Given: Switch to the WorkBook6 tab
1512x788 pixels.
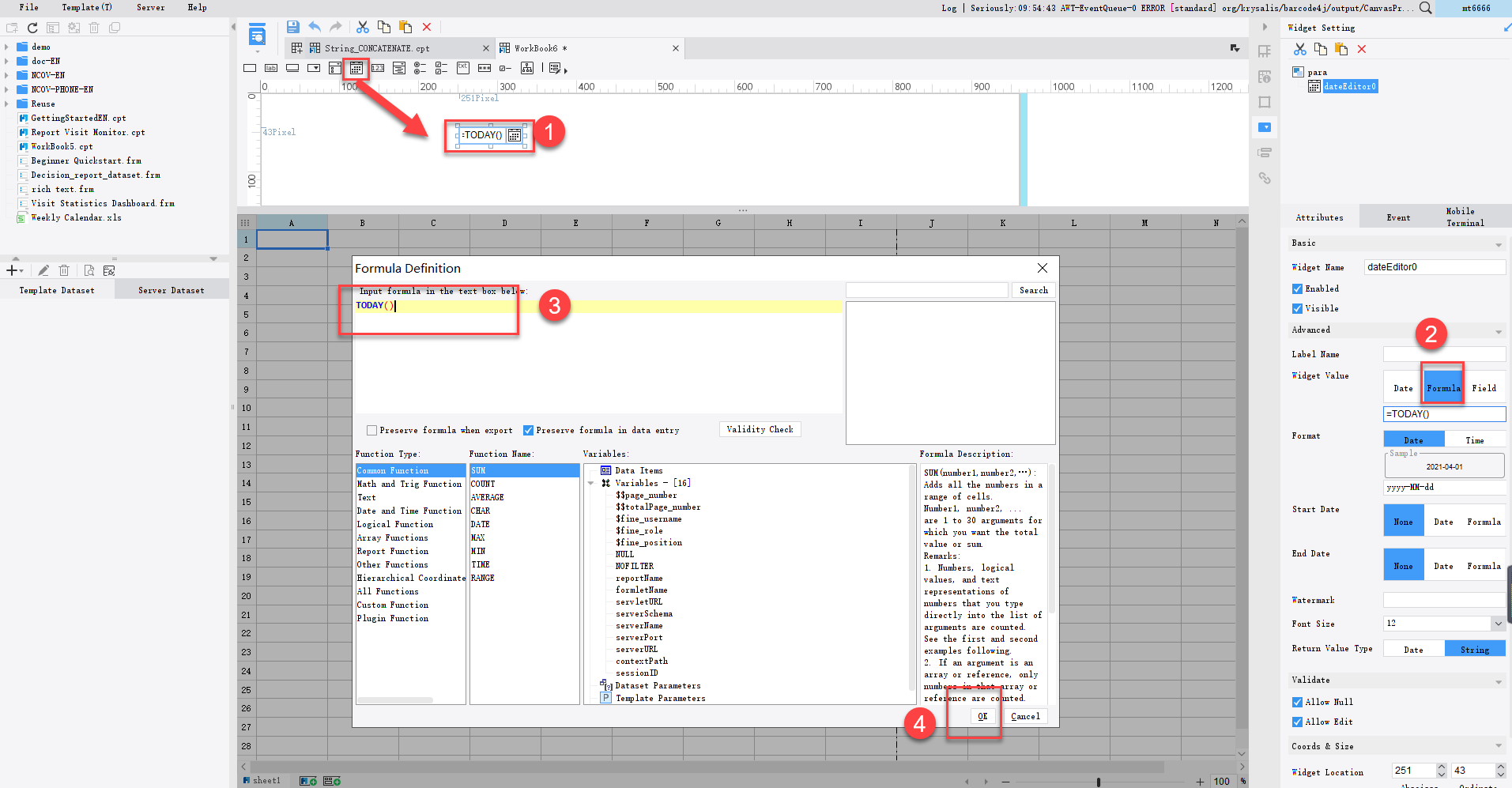Looking at the screenshot, I should coord(540,47).
